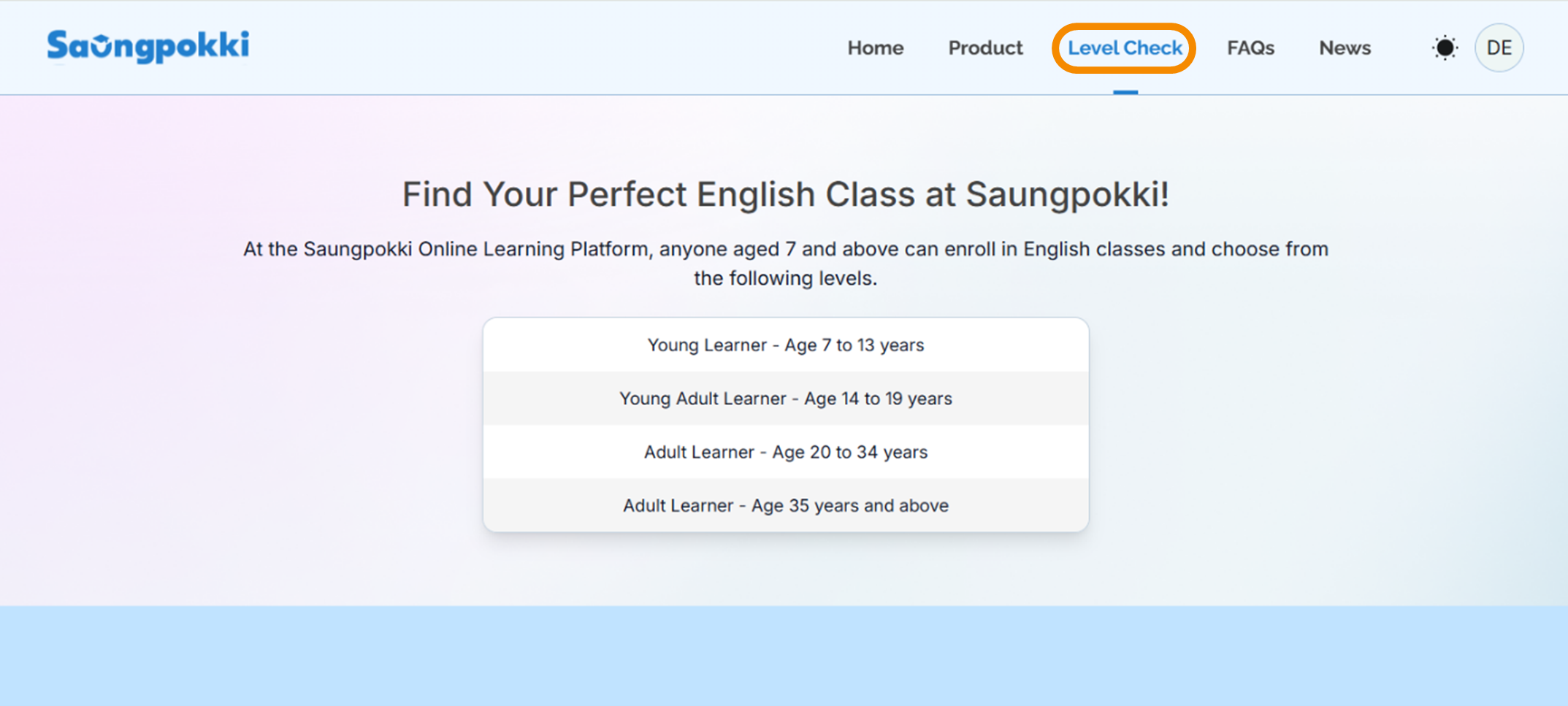The width and height of the screenshot is (1568, 706).
Task: Choose Adult Learner Age 35 and above
Action: pos(786,505)
